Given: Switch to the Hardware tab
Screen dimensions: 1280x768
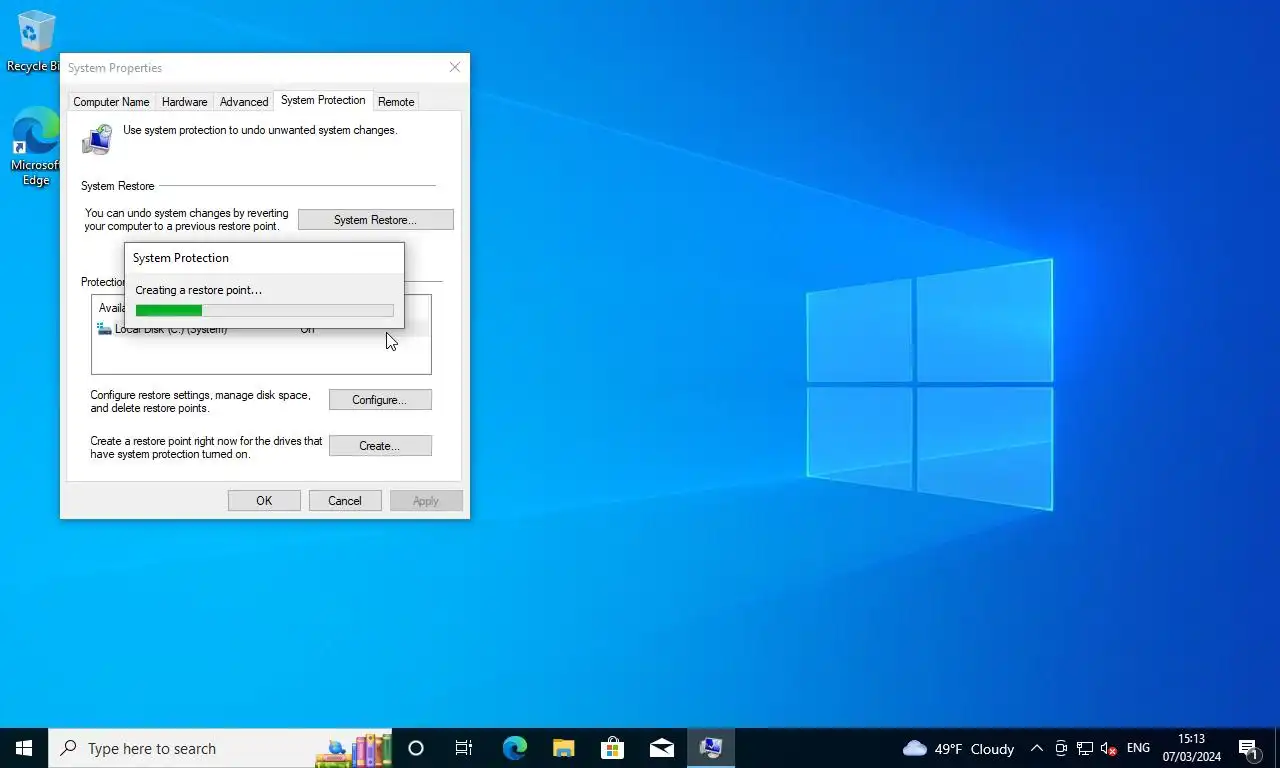Looking at the screenshot, I should click(x=185, y=102).
